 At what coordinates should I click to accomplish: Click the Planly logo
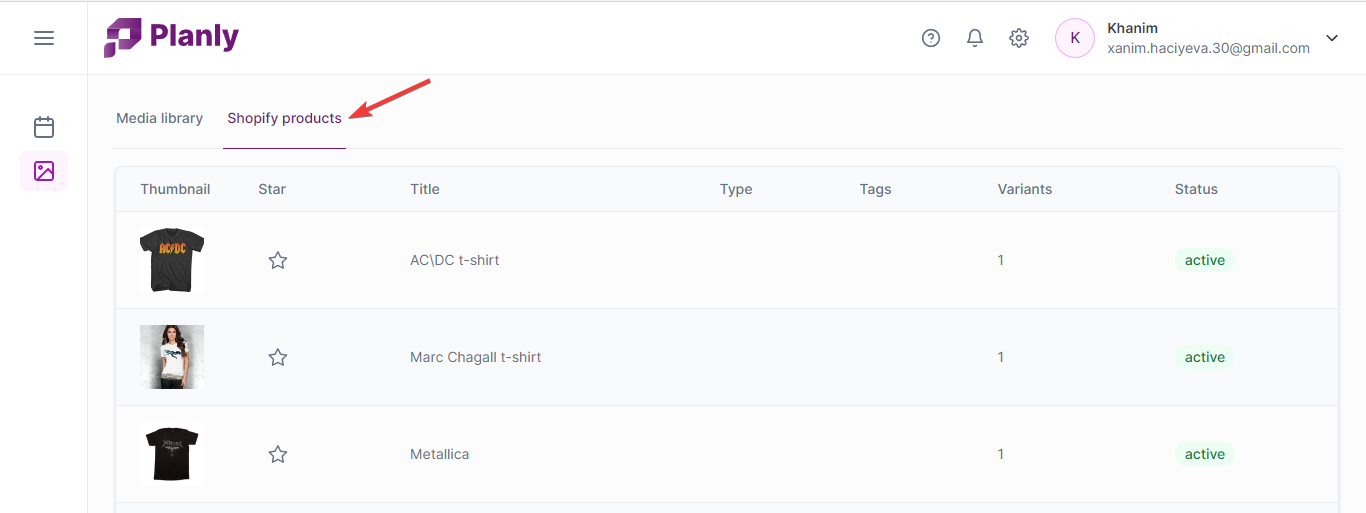(x=171, y=38)
